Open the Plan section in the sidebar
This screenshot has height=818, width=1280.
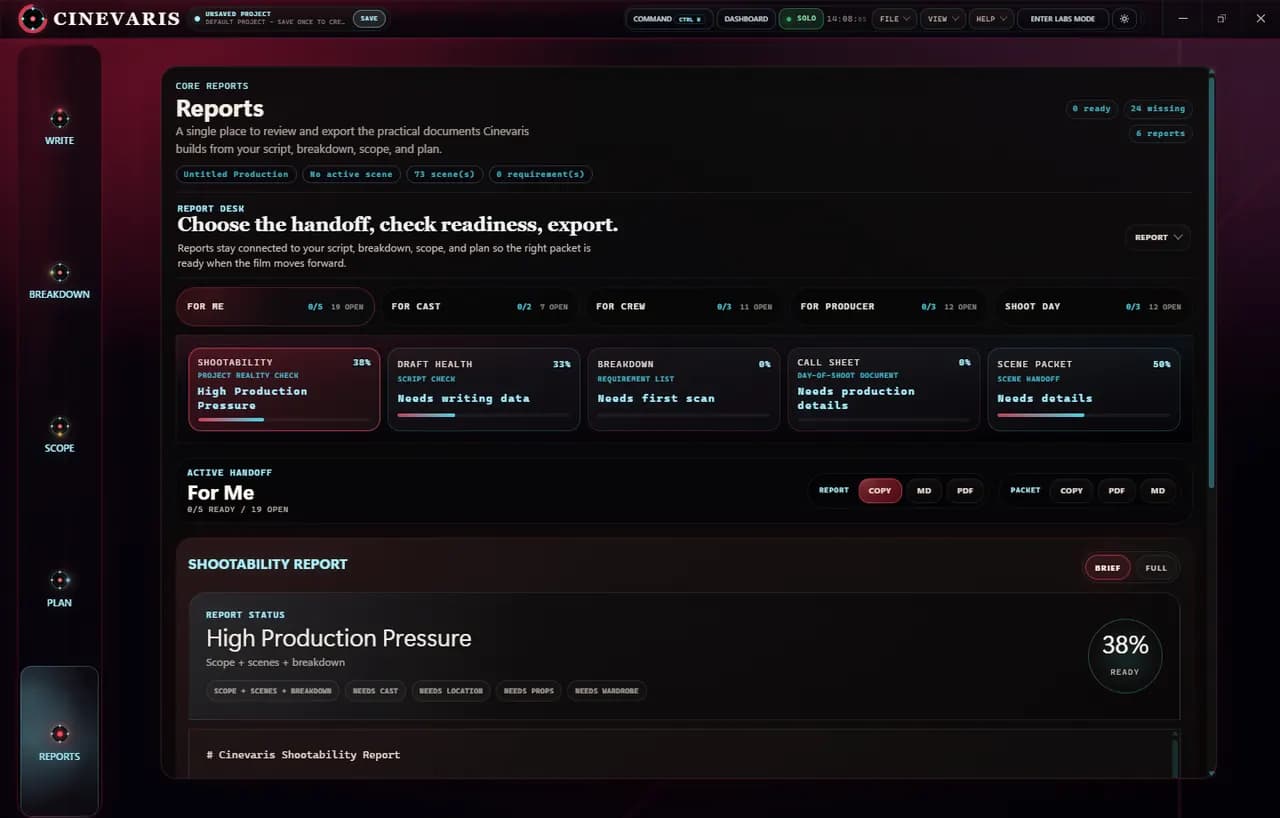click(59, 588)
